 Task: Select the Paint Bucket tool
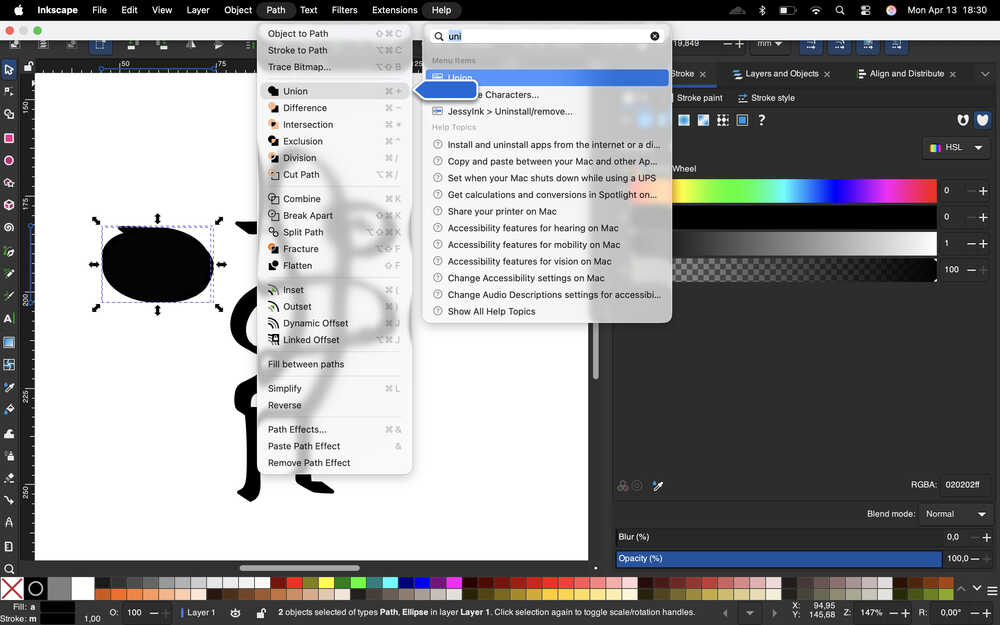pos(9,409)
